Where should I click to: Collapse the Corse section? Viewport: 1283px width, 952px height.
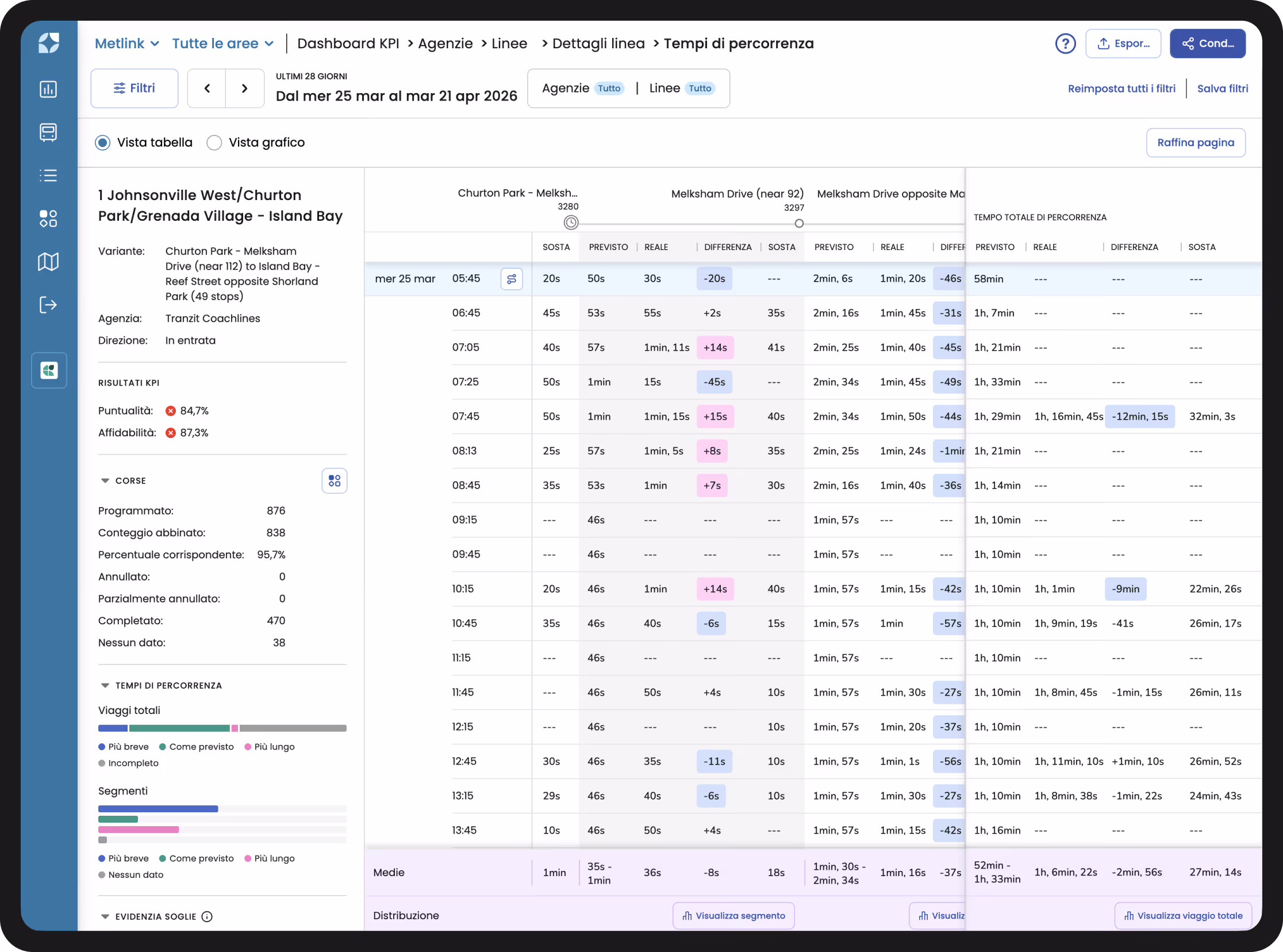tap(105, 481)
